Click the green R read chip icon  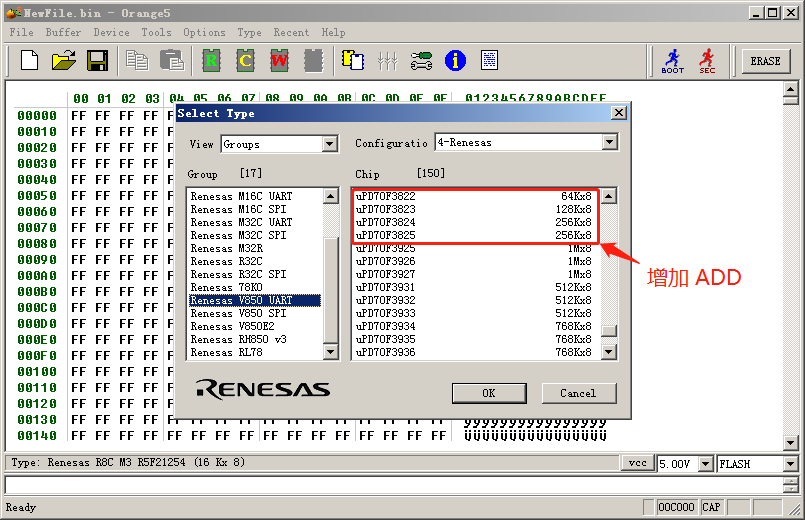211,61
